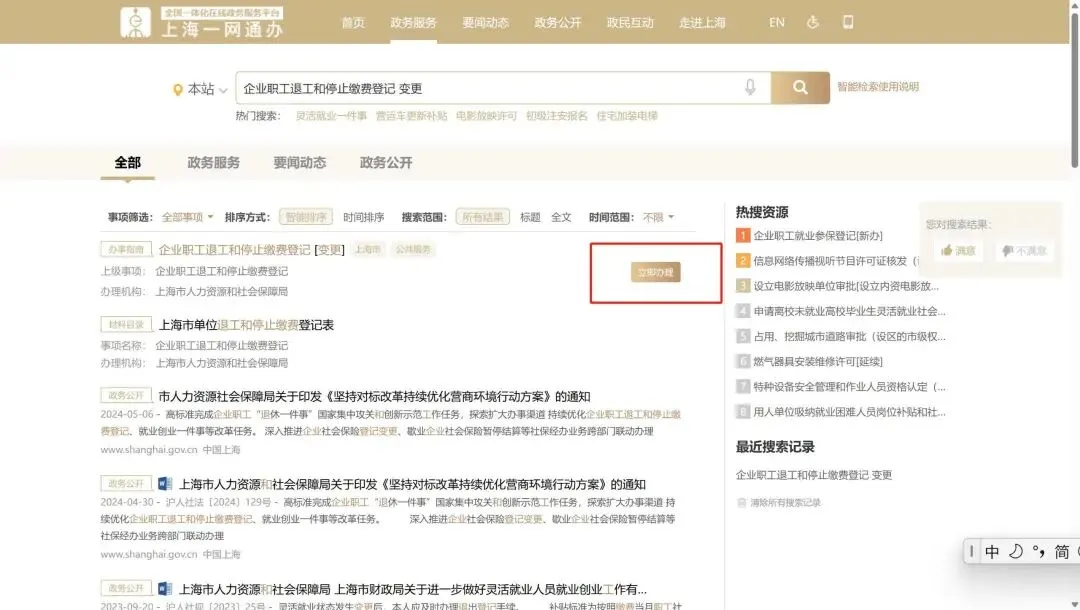Image resolution: width=1080 pixels, height=610 pixels.
Task: Open the accessibility mode wheelchair icon
Action: point(813,22)
